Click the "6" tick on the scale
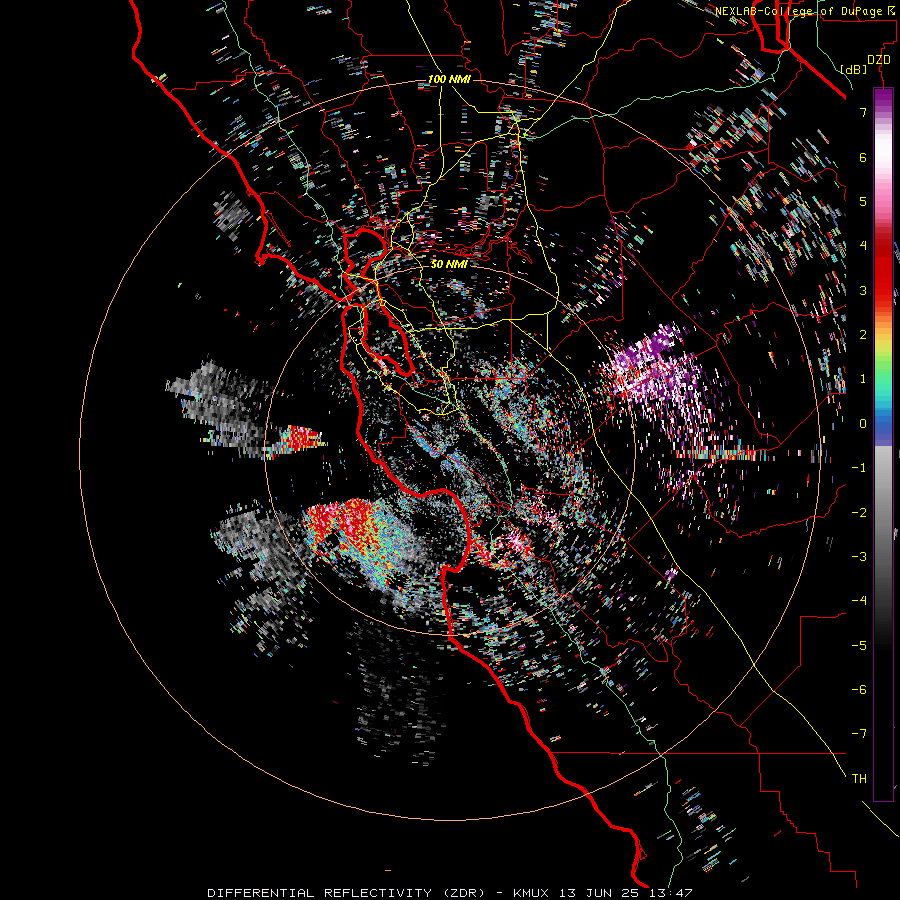The image size is (900, 900). (x=863, y=157)
